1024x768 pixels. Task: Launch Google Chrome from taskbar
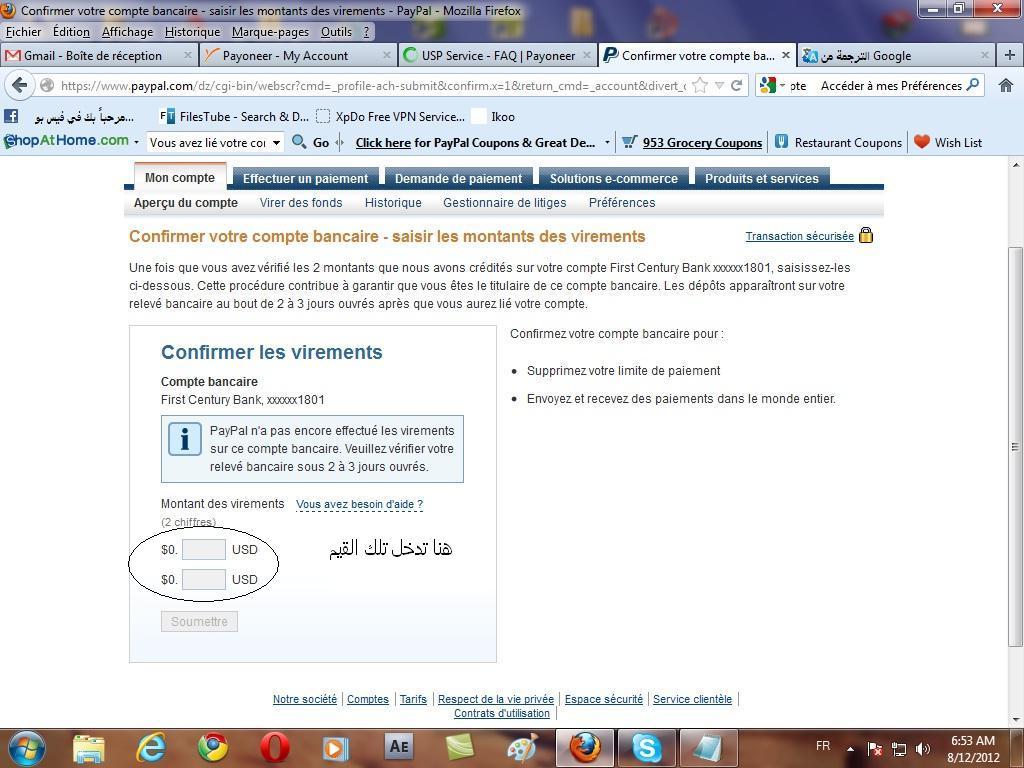213,748
